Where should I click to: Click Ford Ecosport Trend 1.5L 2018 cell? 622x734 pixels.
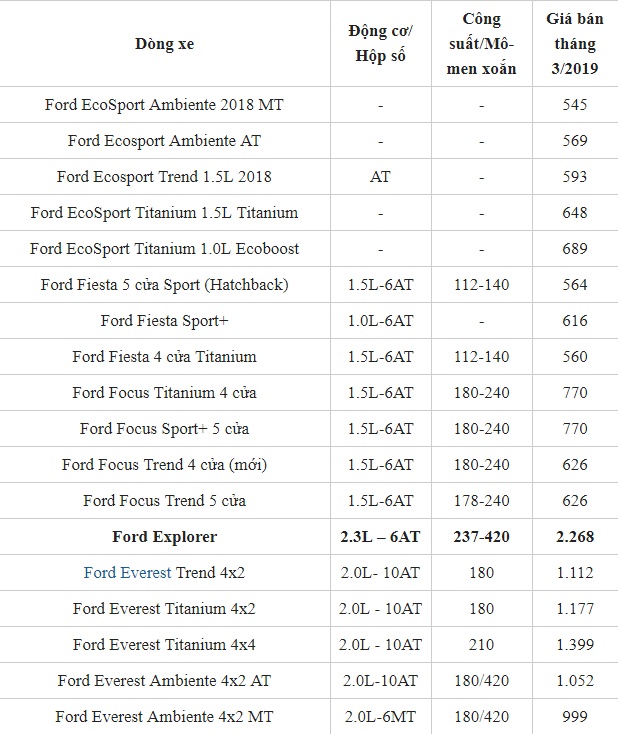pos(164,177)
